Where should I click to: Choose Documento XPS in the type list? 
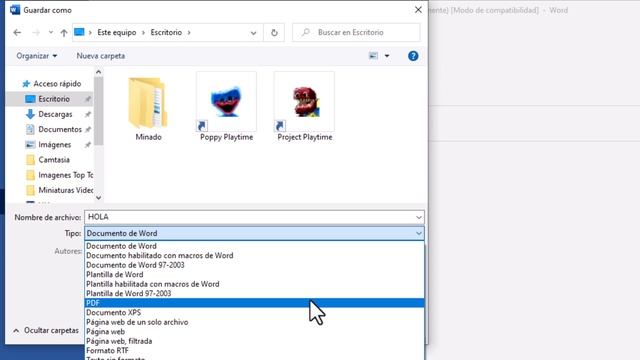pyautogui.click(x=254, y=313)
